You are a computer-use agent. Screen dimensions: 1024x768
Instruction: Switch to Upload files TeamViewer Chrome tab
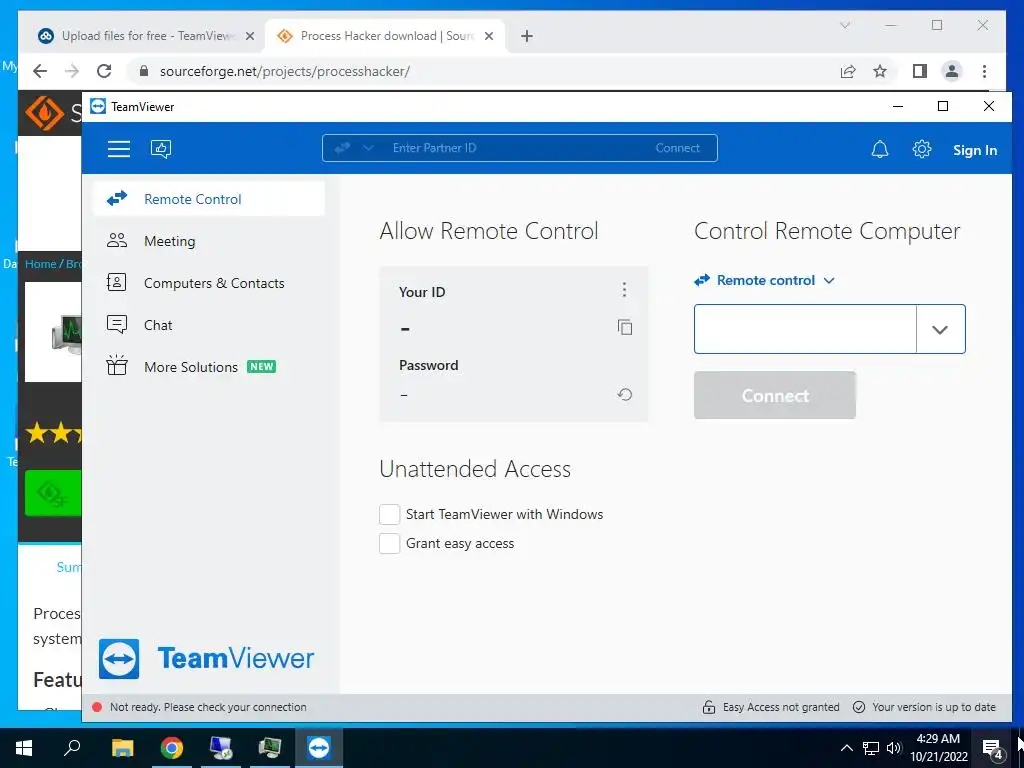tap(146, 36)
